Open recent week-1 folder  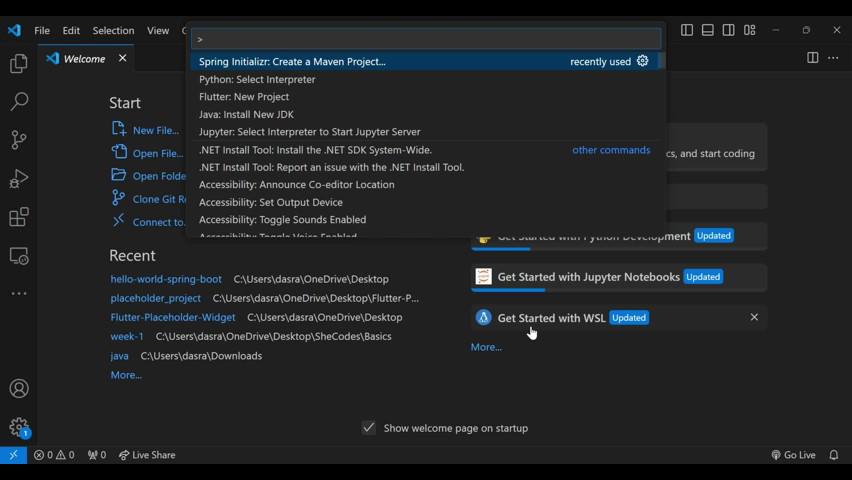127,336
